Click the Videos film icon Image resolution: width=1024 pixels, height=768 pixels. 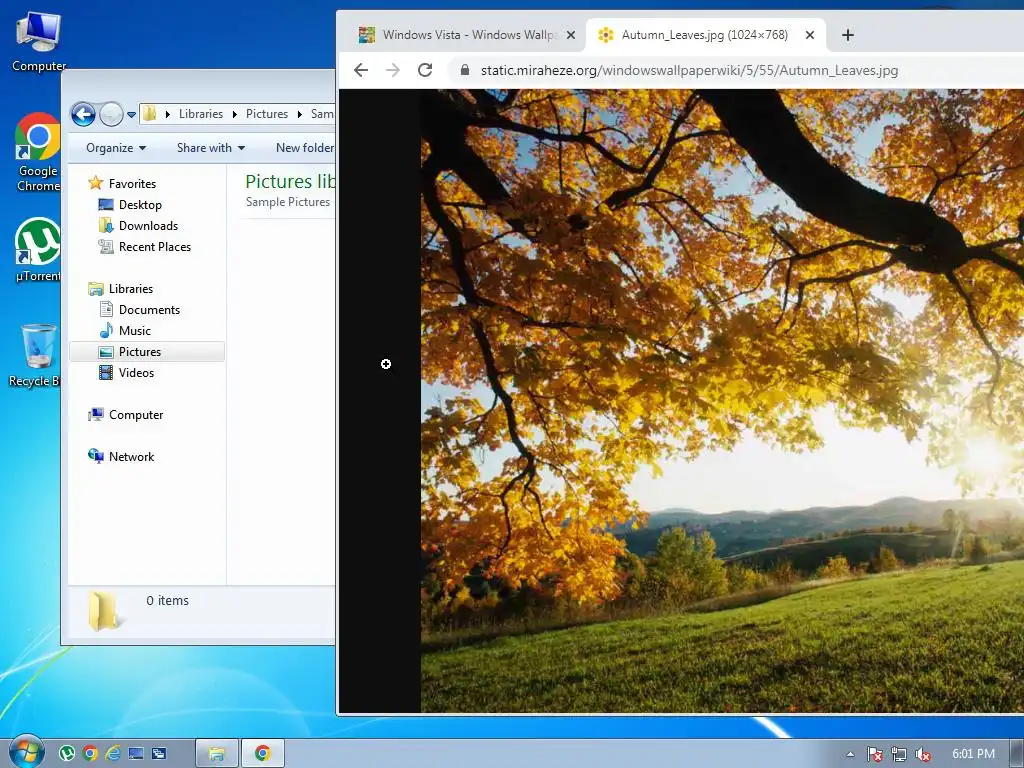click(x=106, y=373)
